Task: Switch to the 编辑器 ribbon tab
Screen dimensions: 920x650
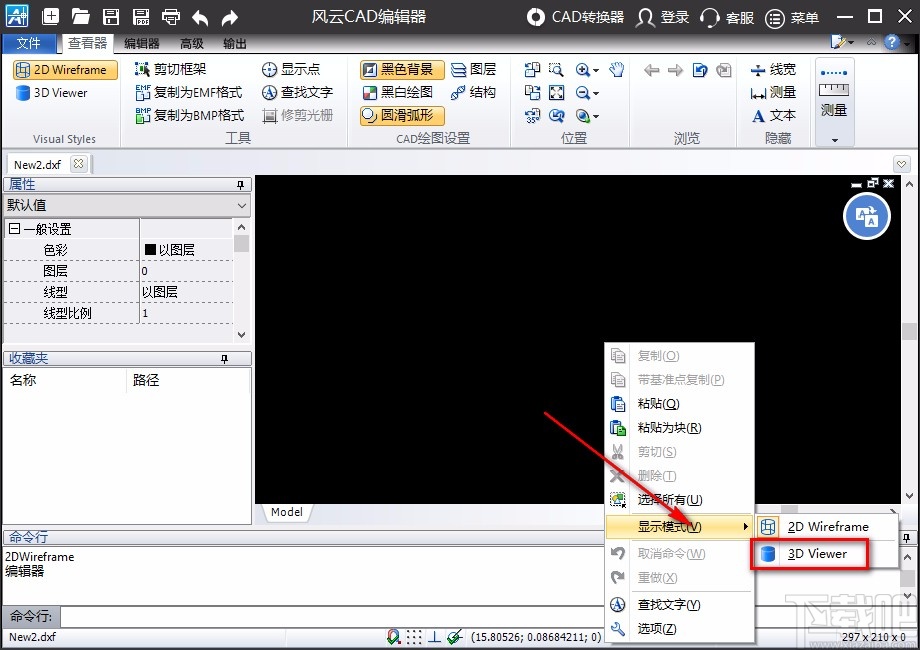Action: 142,43
